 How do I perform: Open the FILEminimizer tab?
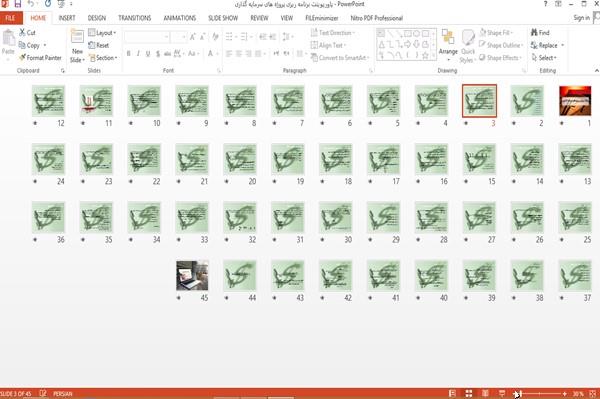322,18
